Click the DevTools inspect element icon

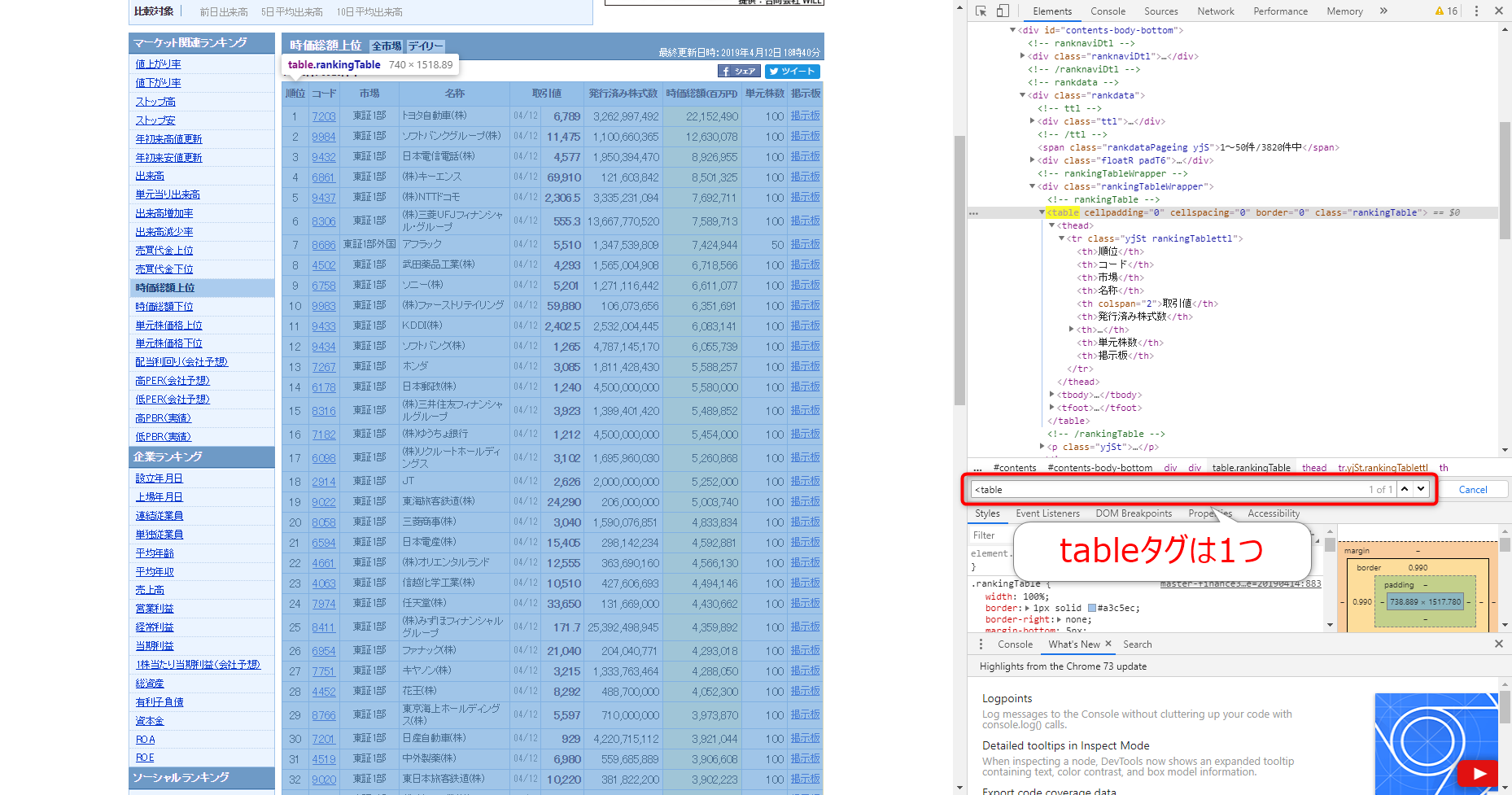981,11
